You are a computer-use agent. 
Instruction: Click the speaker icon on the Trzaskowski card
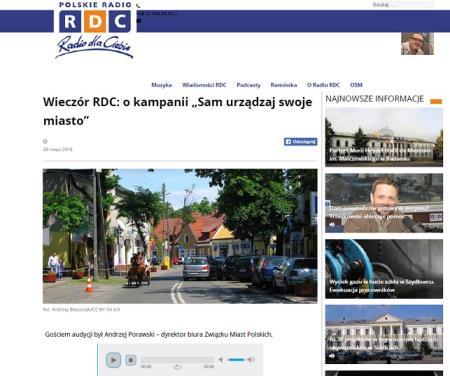(332, 225)
